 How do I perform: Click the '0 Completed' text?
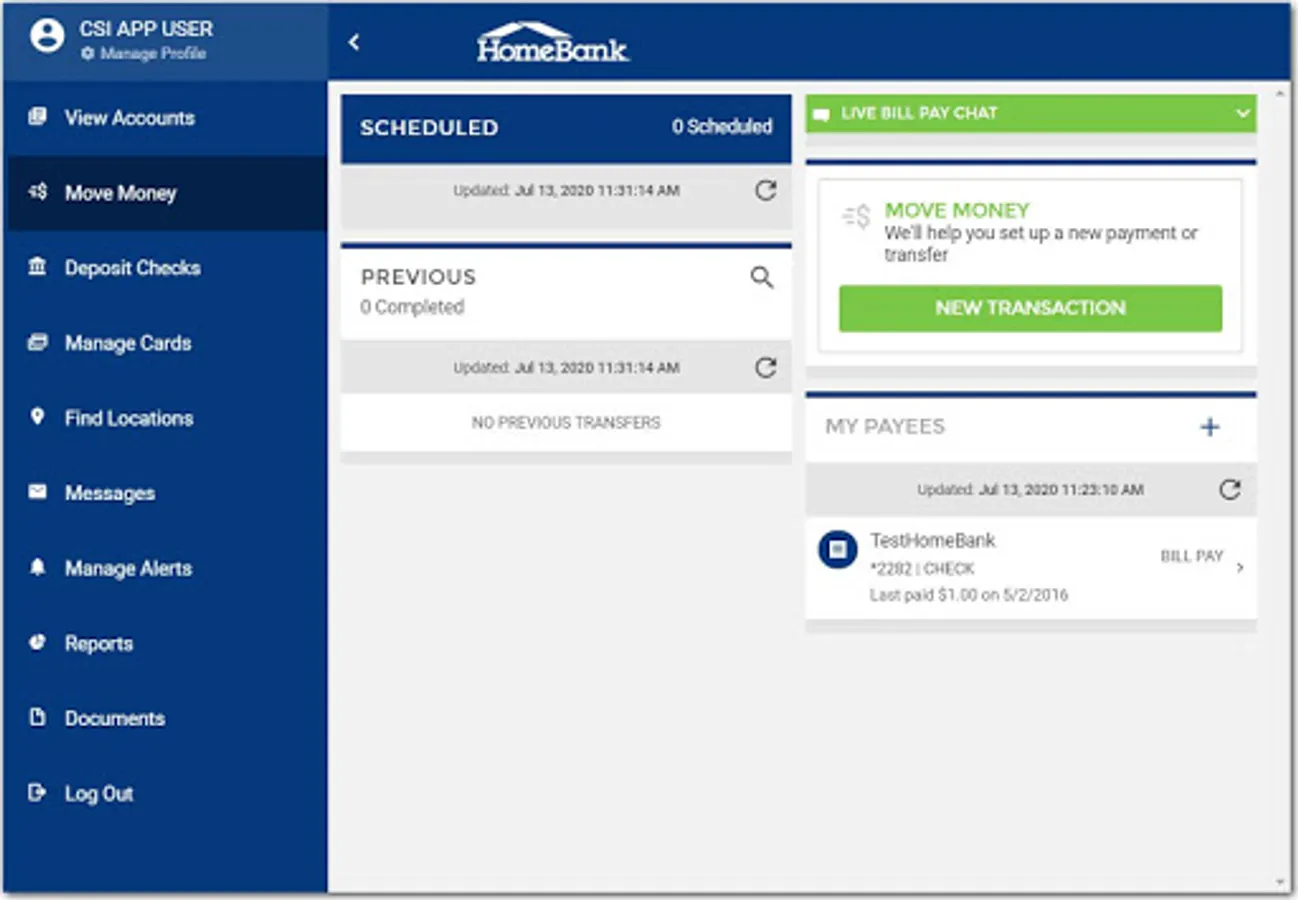[x=412, y=307]
